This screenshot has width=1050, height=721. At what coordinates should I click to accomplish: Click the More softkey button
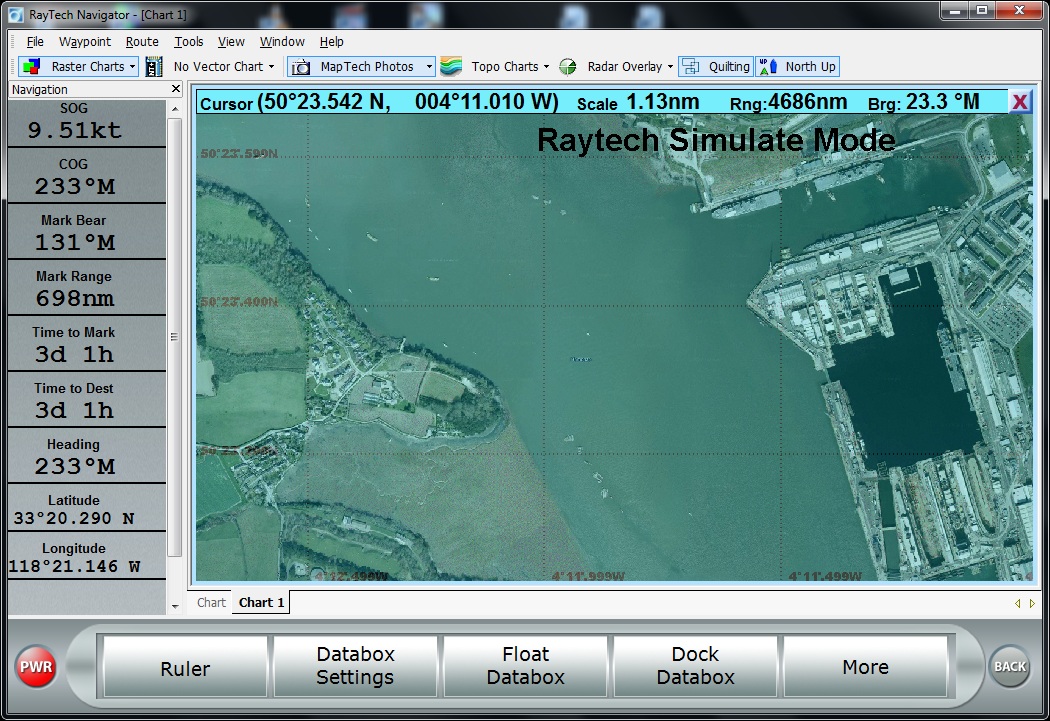coord(865,667)
